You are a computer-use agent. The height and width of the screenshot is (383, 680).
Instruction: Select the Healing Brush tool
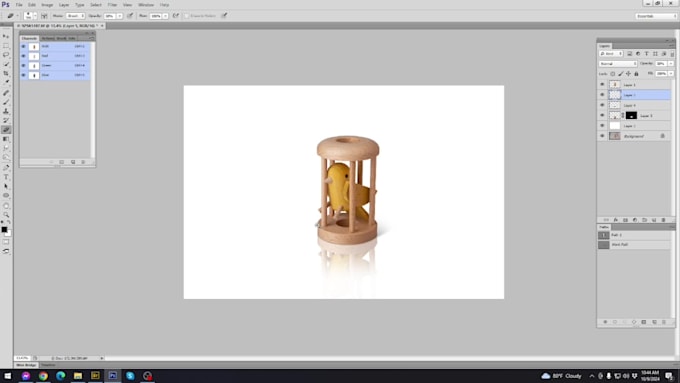point(6,93)
